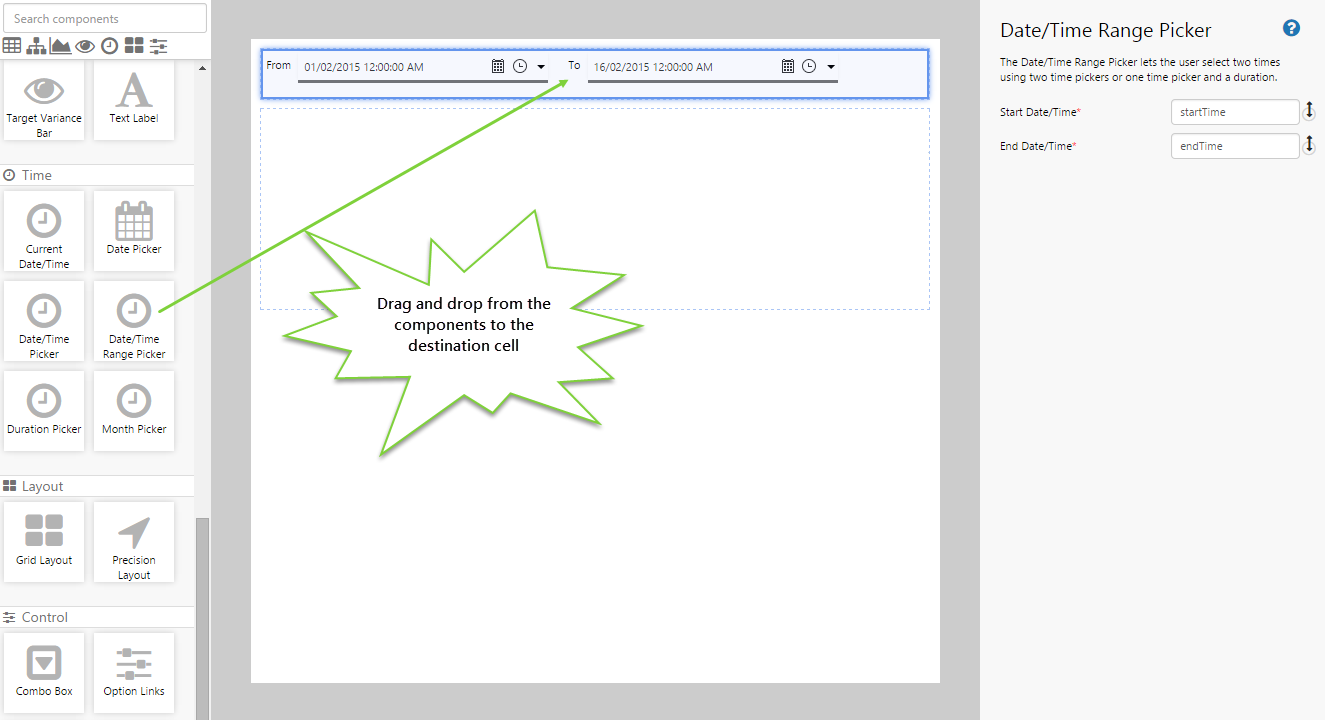The height and width of the screenshot is (720, 1326).
Task: Collapse the Layout section header
Action: click(x=42, y=486)
